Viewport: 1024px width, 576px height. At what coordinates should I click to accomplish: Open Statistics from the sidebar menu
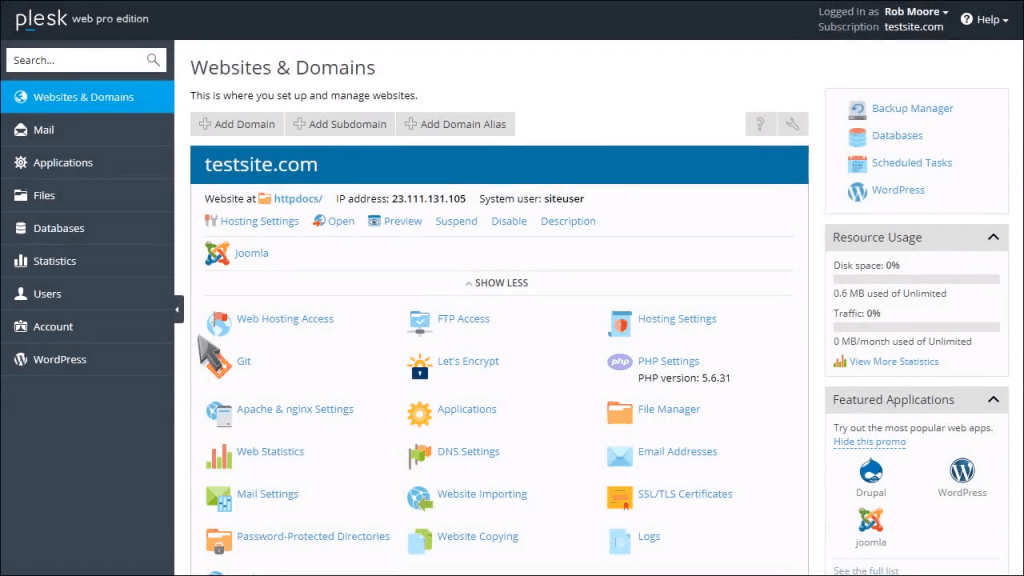click(54, 261)
